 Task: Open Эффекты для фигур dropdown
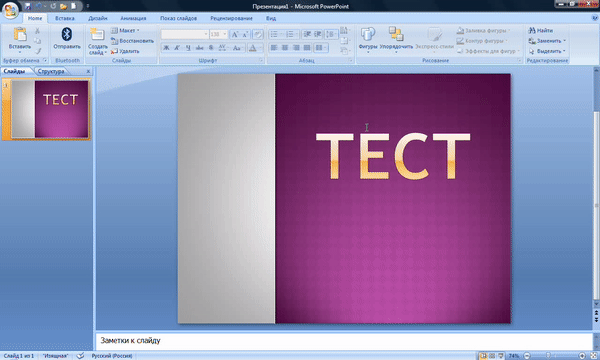click(x=488, y=51)
